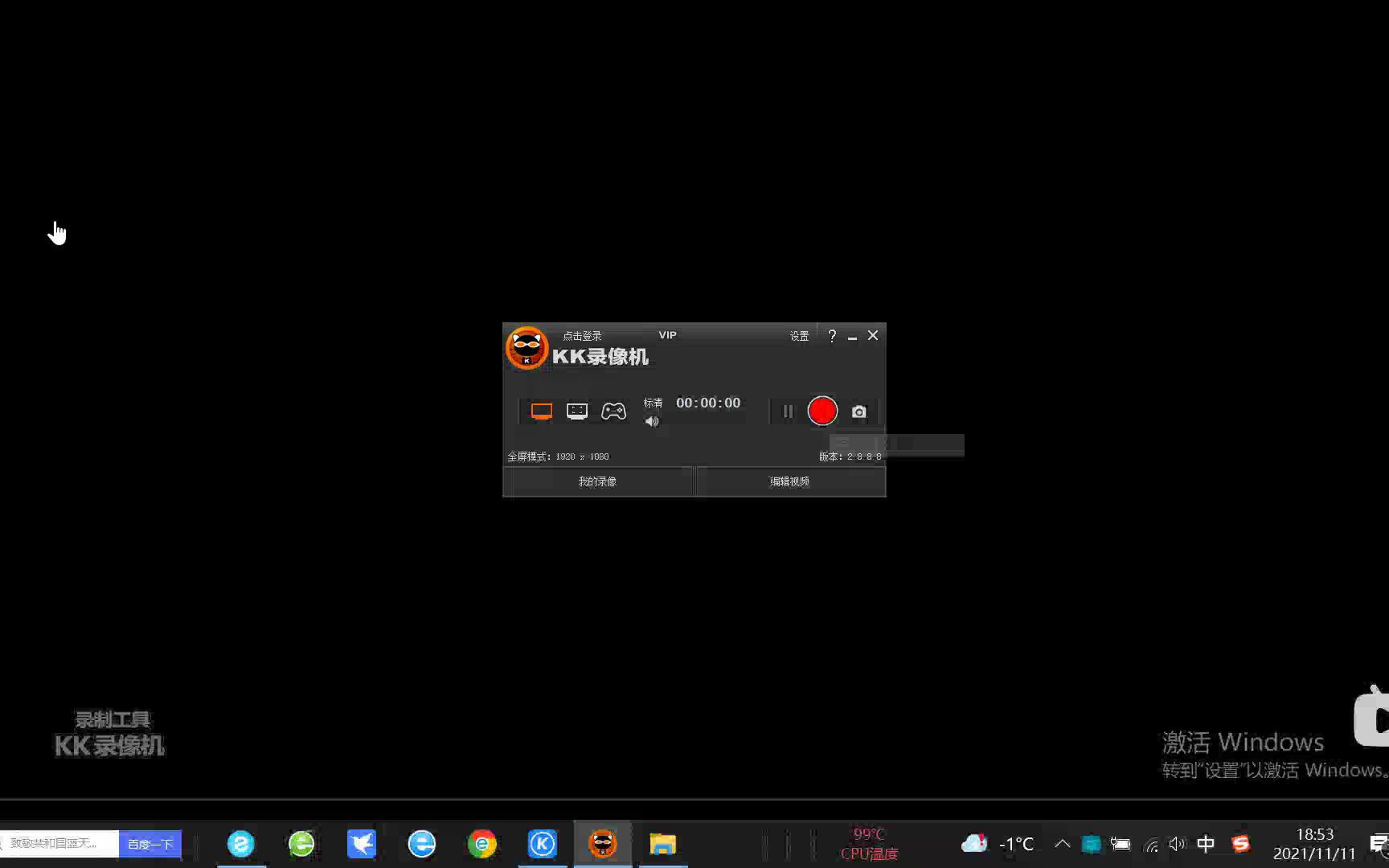Viewport: 1389px width, 868px height.
Task: Open 设置 settings
Action: click(x=798, y=336)
